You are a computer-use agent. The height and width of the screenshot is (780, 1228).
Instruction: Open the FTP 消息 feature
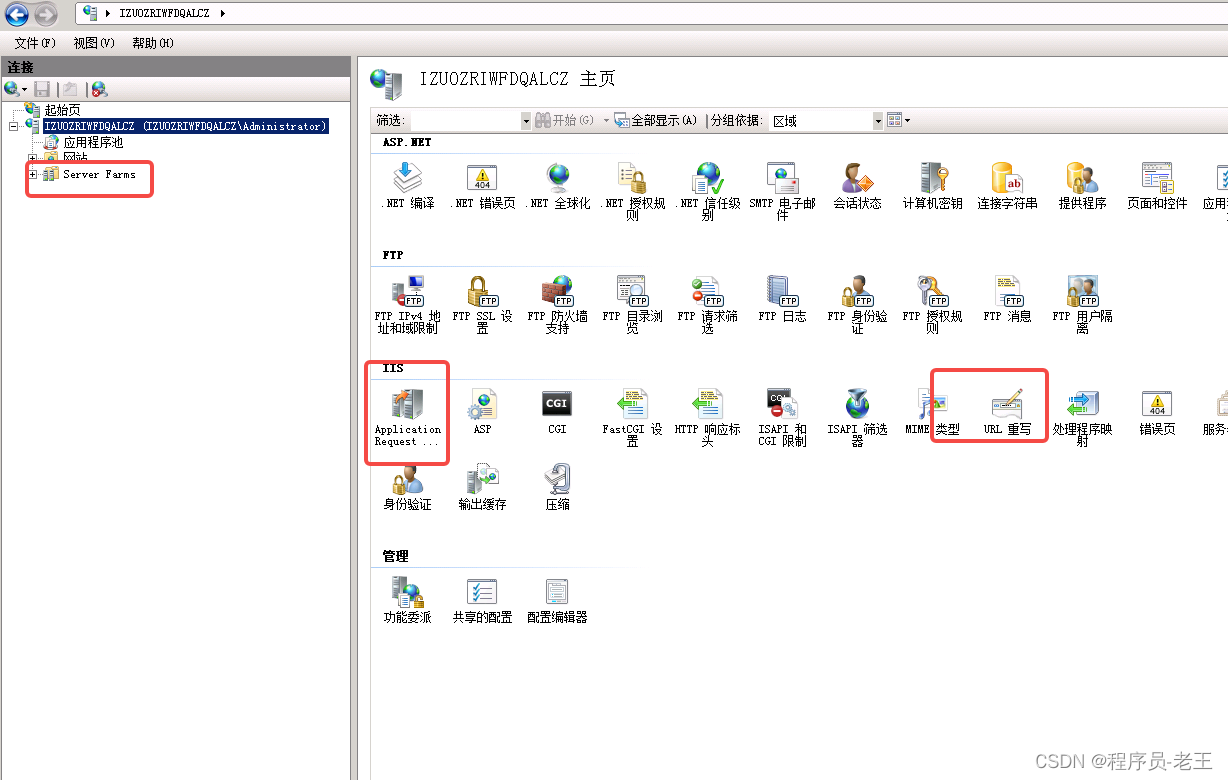pos(1007,299)
